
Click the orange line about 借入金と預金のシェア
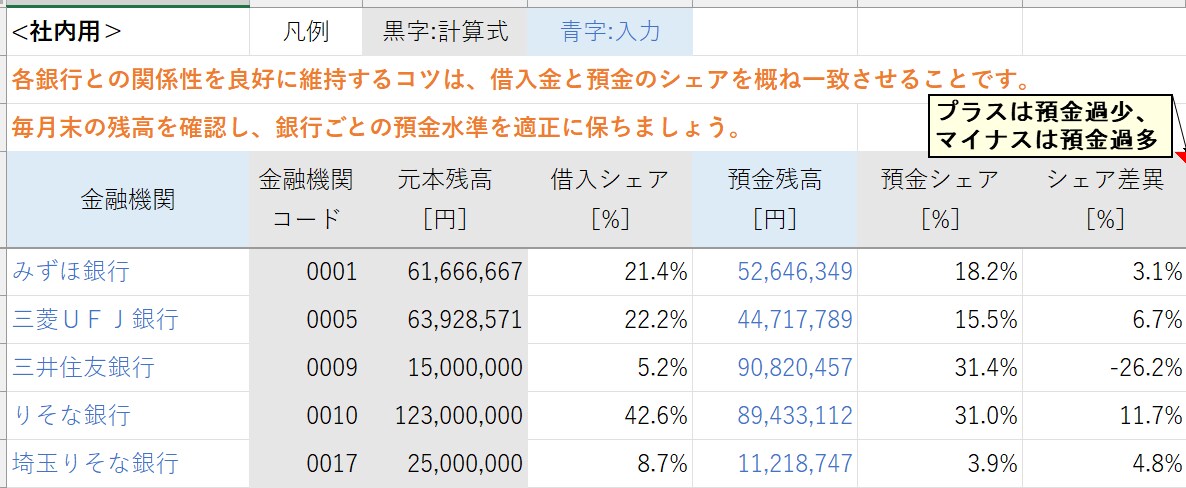point(522,79)
